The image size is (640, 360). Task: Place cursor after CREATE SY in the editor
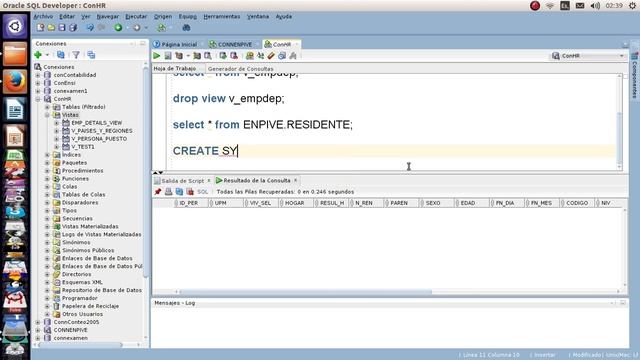pos(238,151)
